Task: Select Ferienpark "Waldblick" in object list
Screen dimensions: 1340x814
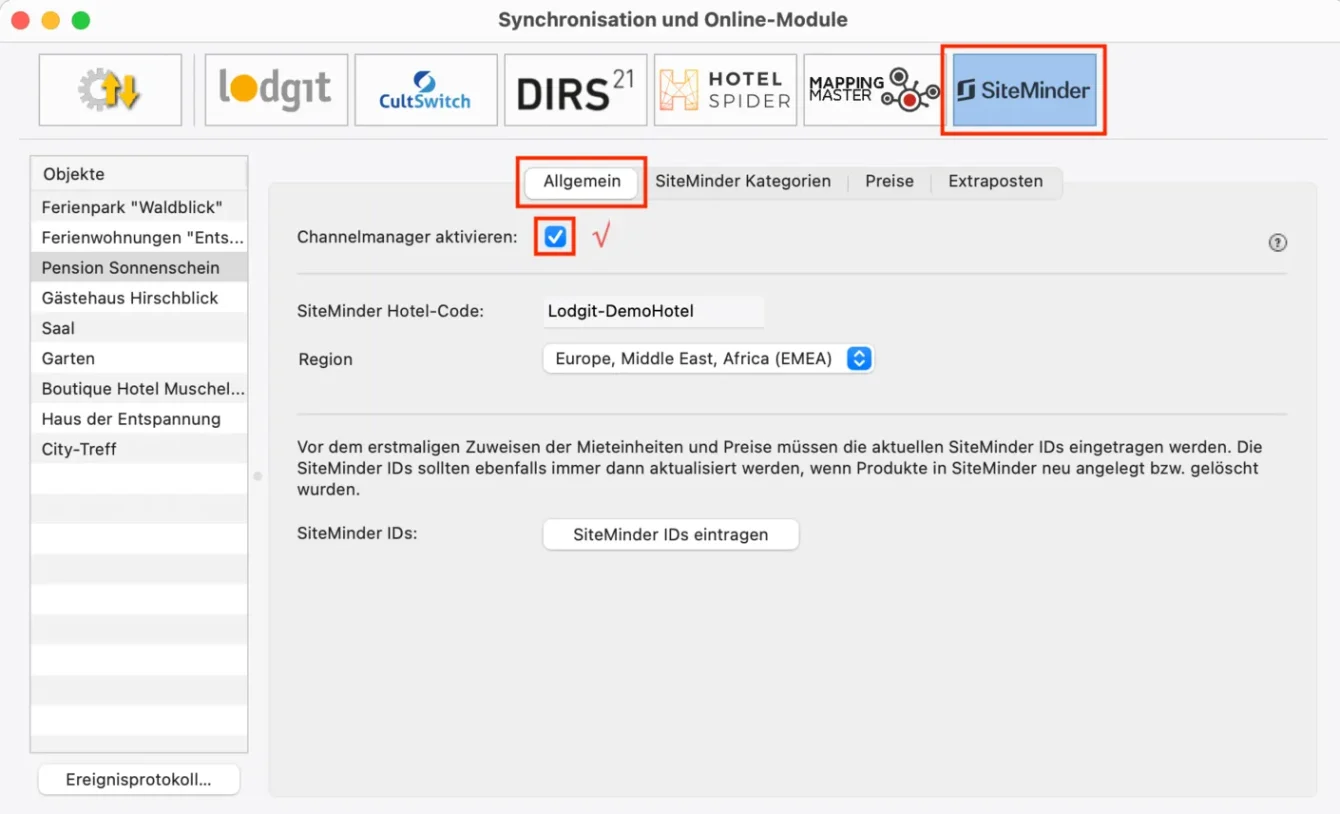Action: coord(139,208)
